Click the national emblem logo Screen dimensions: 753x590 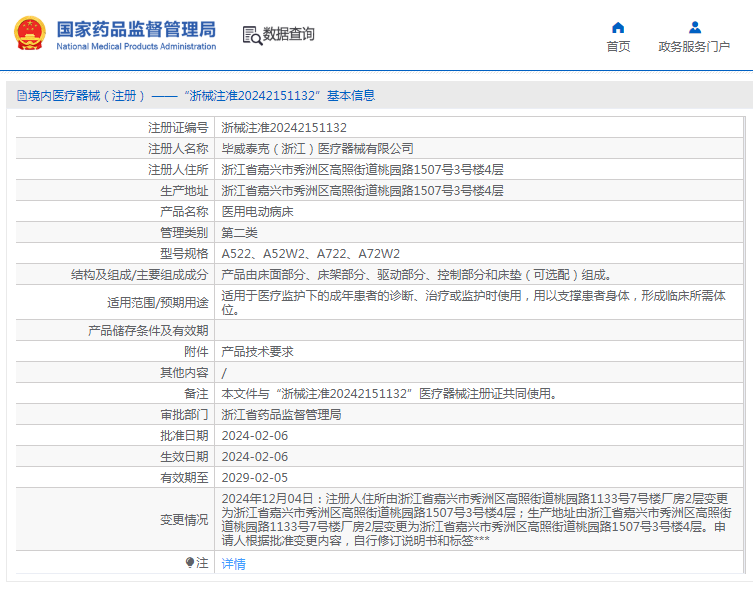tap(29, 33)
